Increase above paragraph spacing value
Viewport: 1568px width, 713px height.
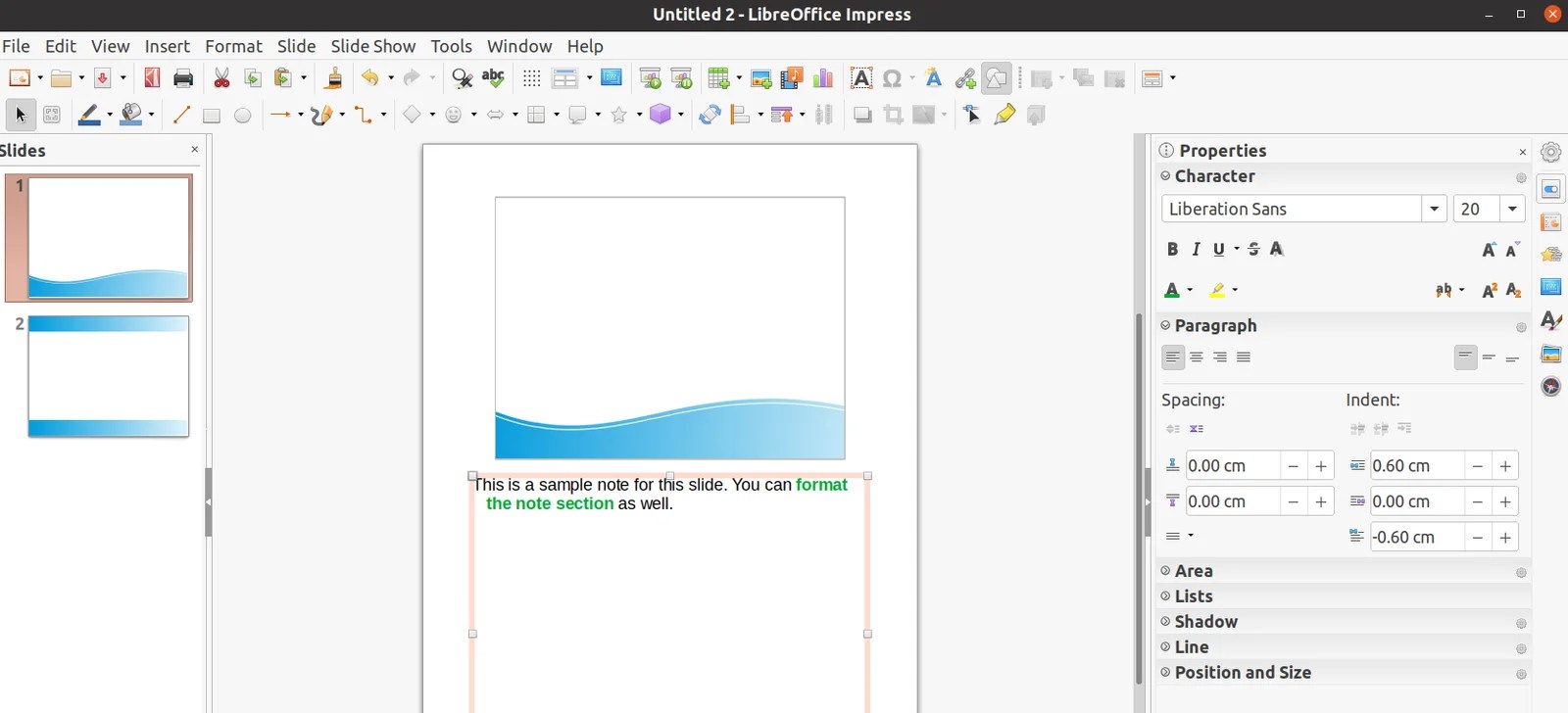click(x=1321, y=466)
